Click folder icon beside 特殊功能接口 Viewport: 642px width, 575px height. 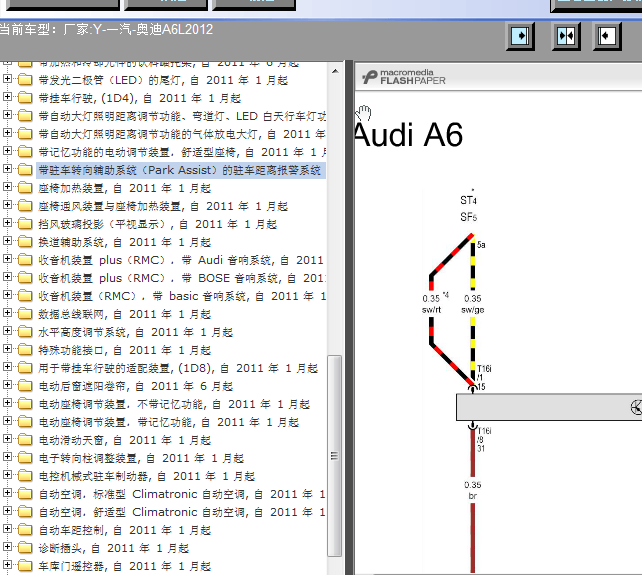tap(25, 350)
